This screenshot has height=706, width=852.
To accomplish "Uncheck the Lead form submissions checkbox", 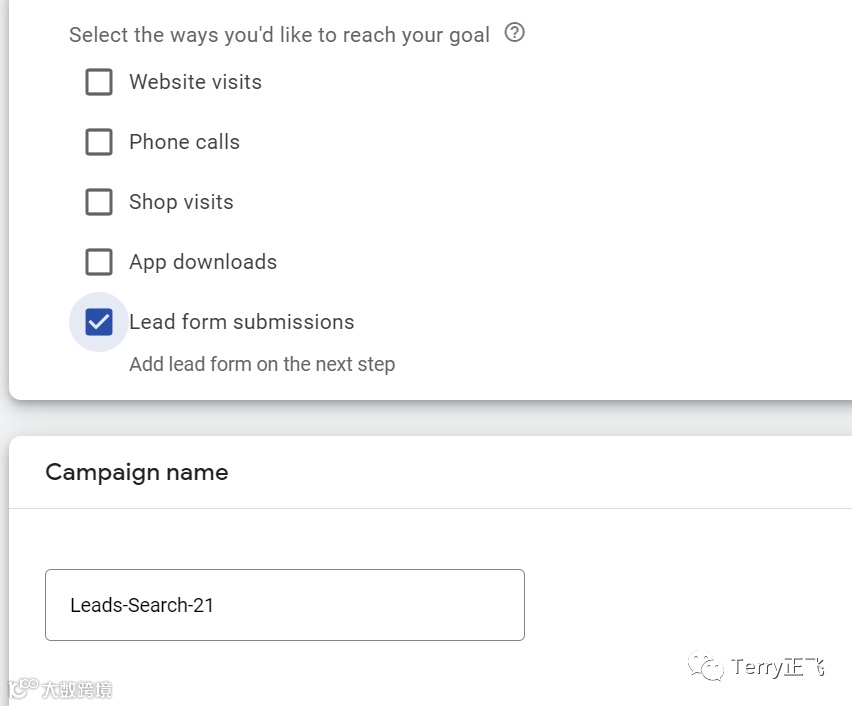I will coord(99,322).
